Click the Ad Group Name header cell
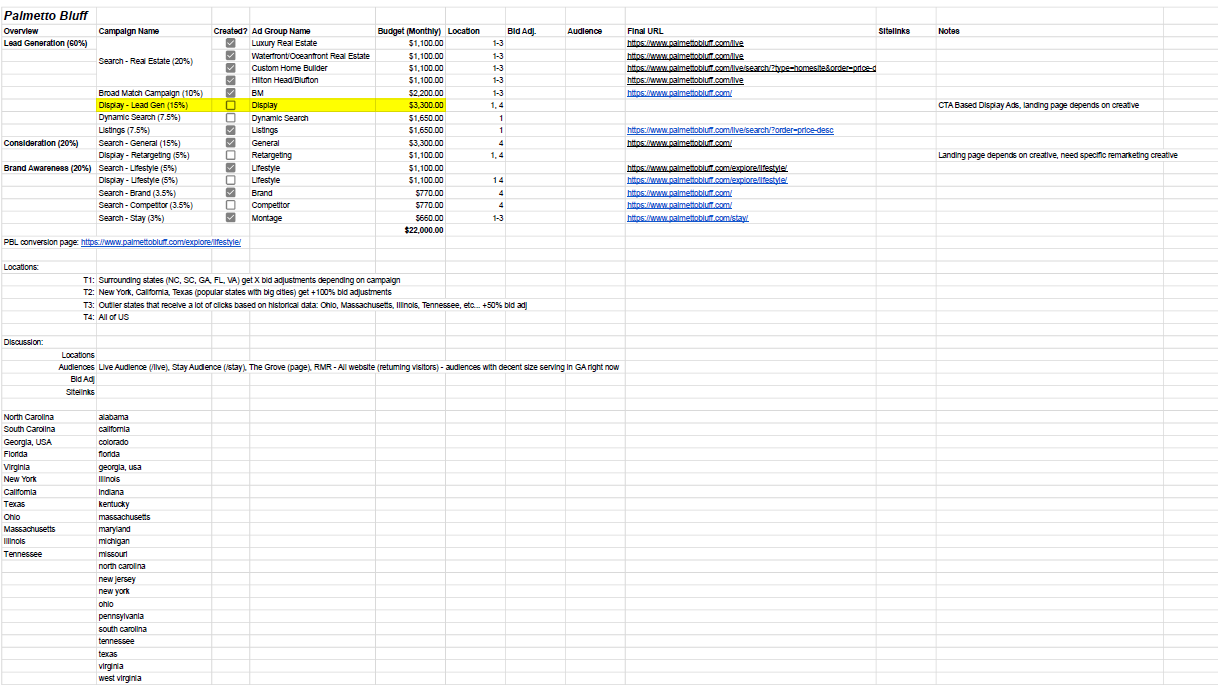 [312, 31]
